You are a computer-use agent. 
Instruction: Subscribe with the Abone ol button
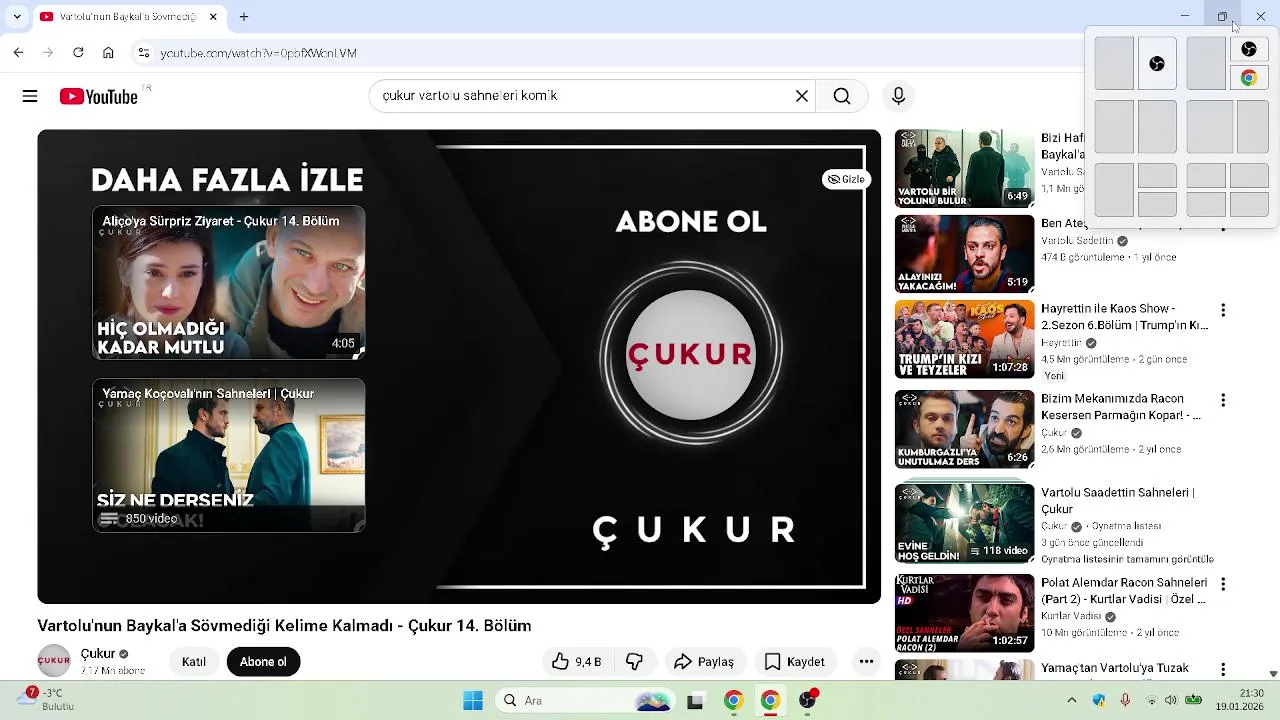point(263,661)
